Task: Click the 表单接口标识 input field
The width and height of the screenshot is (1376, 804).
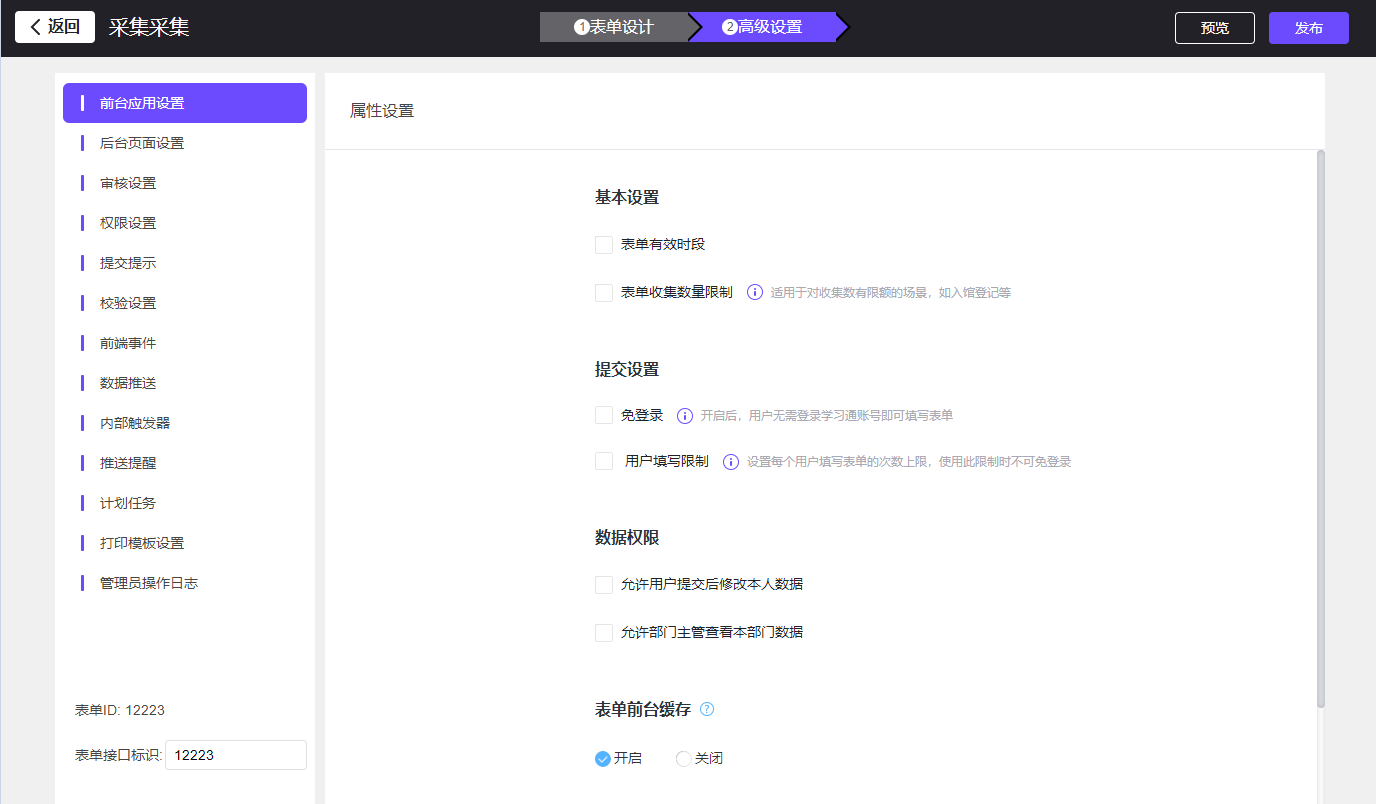Action: [236, 755]
